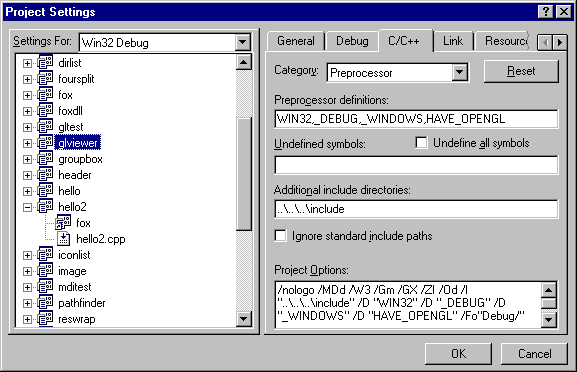Select hello2.cpp in the tree

point(100,239)
